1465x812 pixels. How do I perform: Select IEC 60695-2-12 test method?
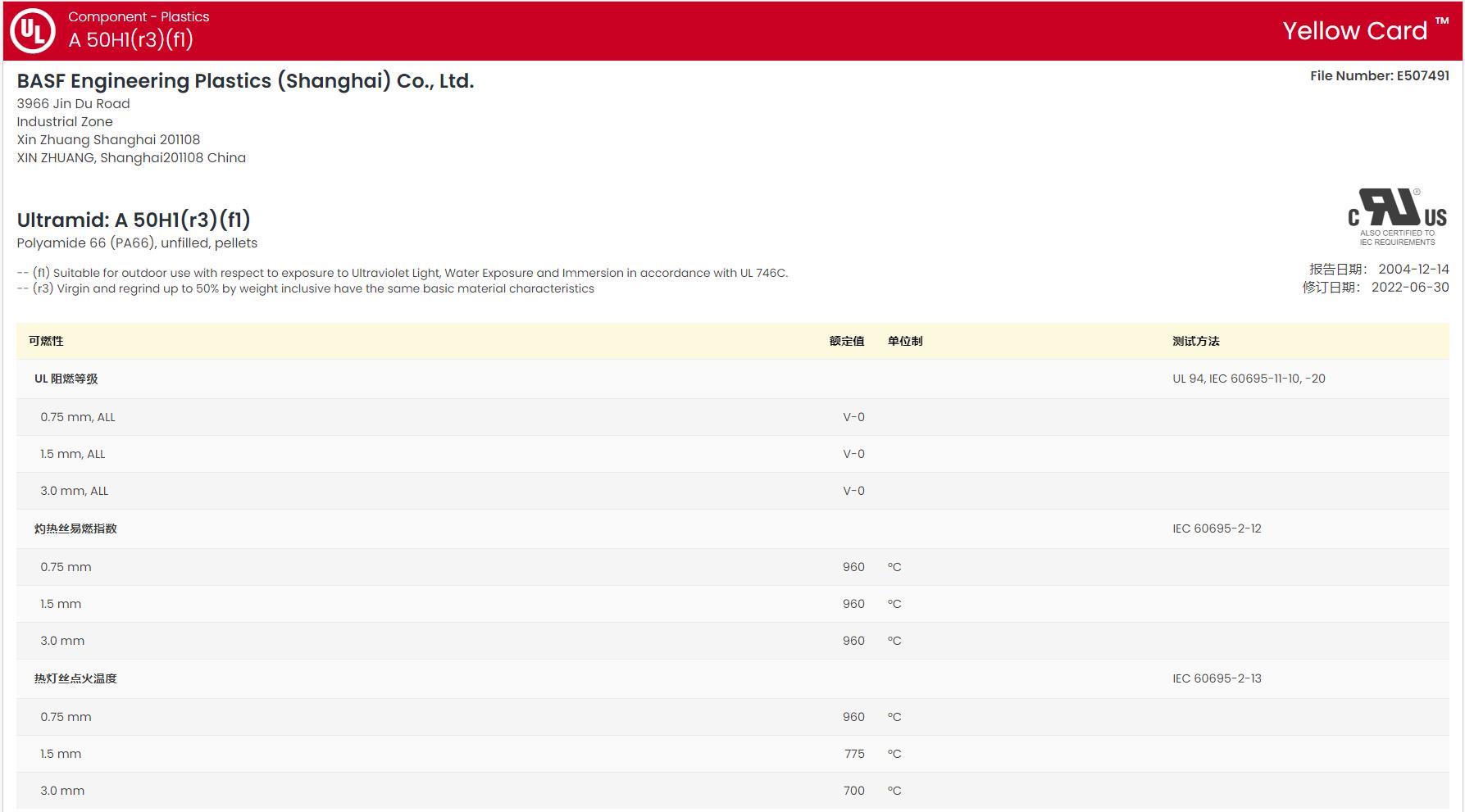(x=1217, y=528)
